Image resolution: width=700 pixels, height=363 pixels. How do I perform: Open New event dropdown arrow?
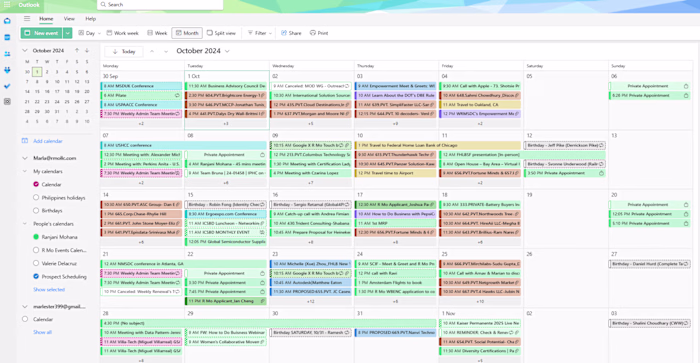67,33
